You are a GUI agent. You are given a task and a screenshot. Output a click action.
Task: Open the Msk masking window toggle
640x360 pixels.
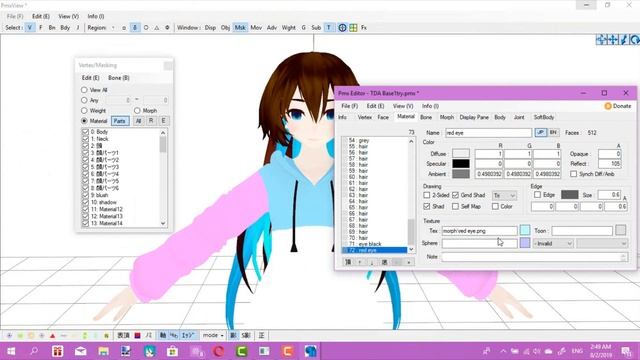pyautogui.click(x=240, y=28)
